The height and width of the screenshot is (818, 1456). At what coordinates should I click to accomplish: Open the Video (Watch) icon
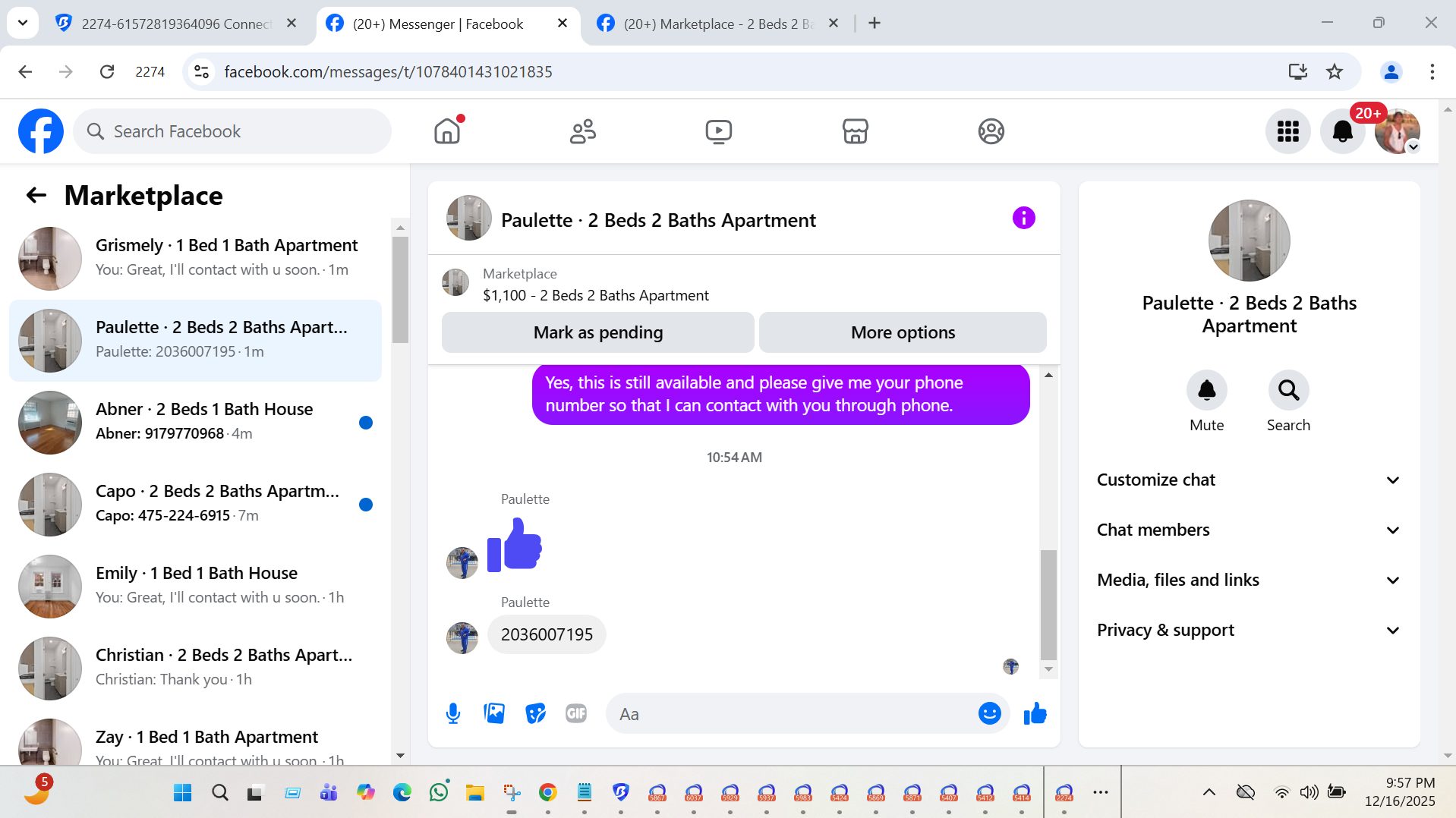[718, 131]
